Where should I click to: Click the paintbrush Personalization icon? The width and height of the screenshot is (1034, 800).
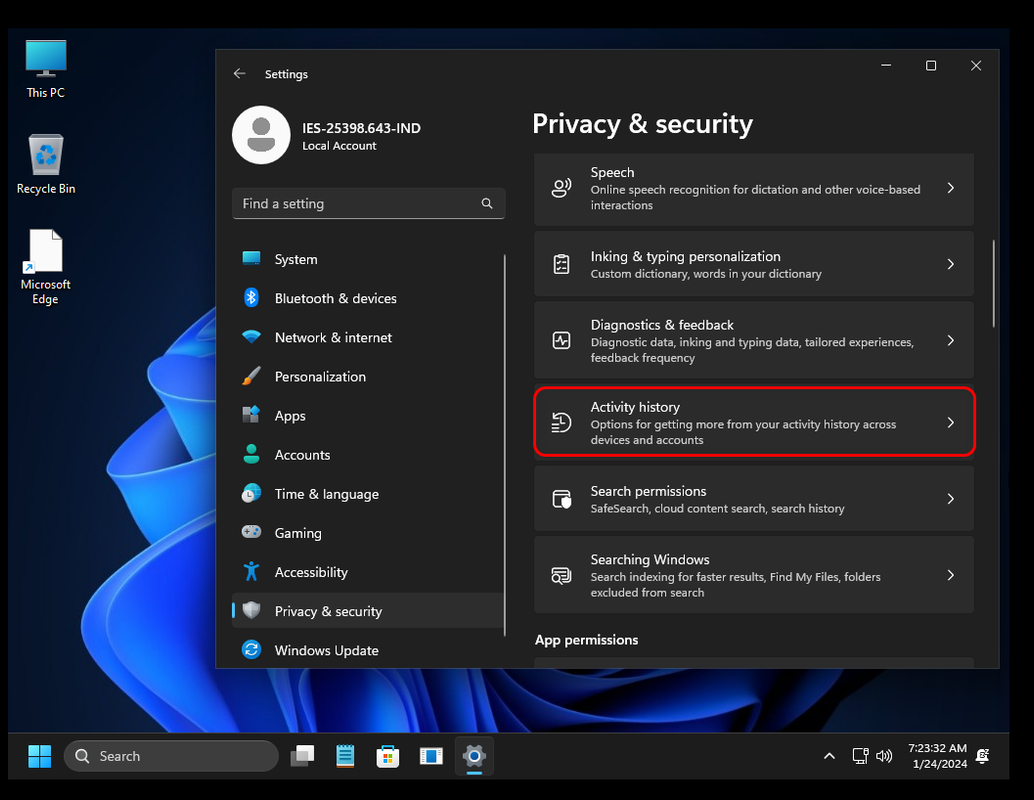[x=251, y=376]
